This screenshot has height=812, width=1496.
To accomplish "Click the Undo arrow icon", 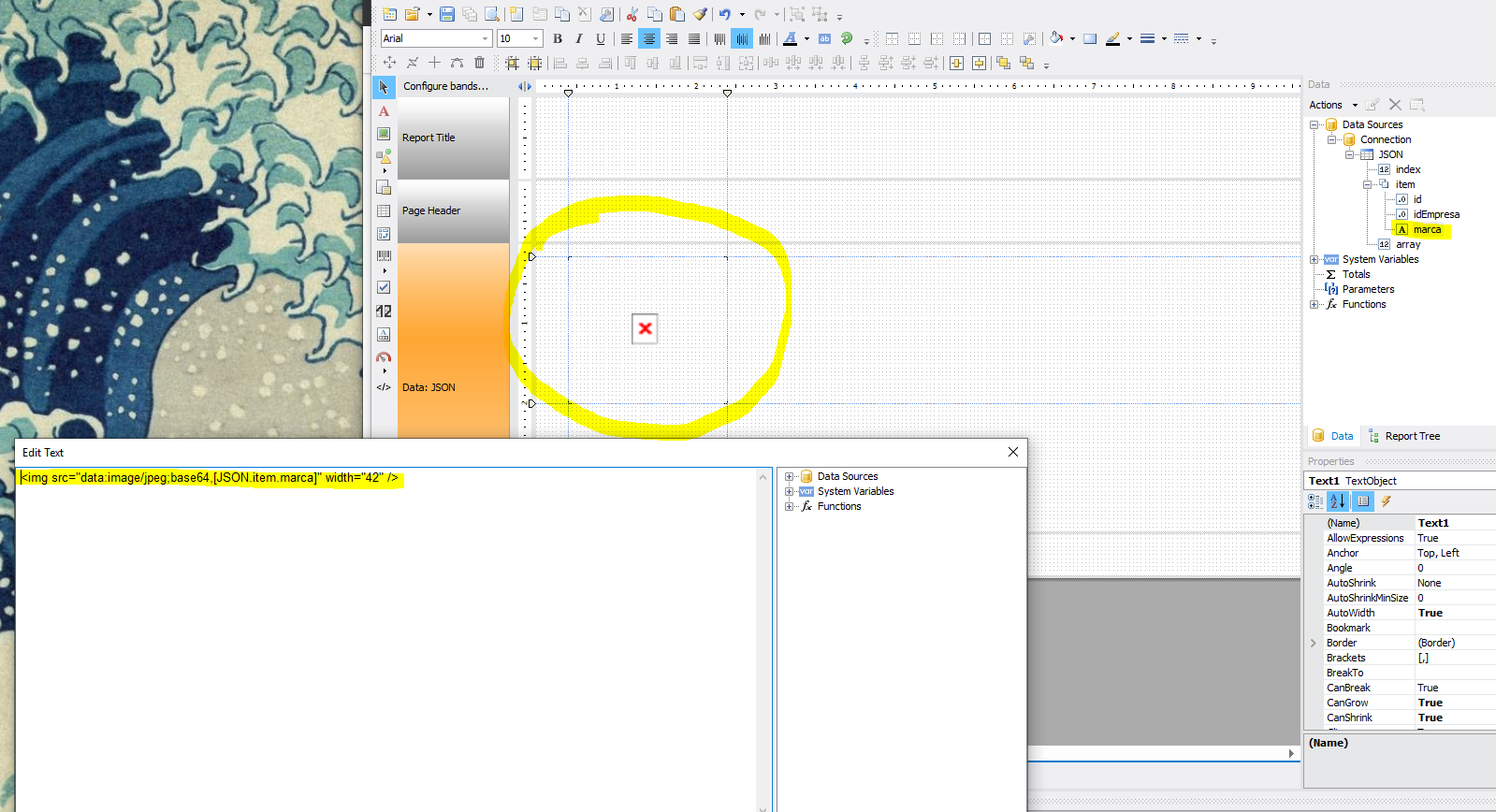I will [725, 14].
